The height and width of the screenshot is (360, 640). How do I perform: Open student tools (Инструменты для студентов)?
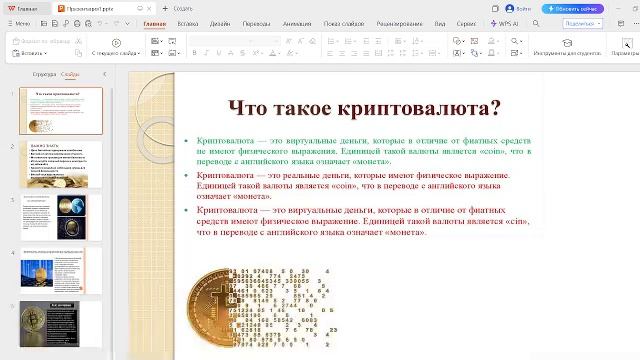[x=567, y=47]
